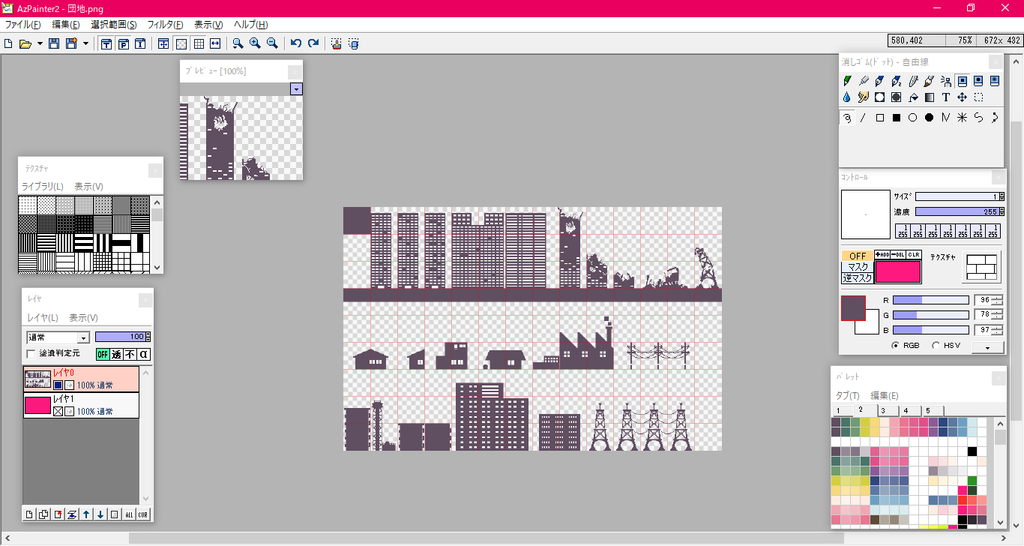Select the マスク color mask option
The width and height of the screenshot is (1024, 546).
tap(857, 266)
